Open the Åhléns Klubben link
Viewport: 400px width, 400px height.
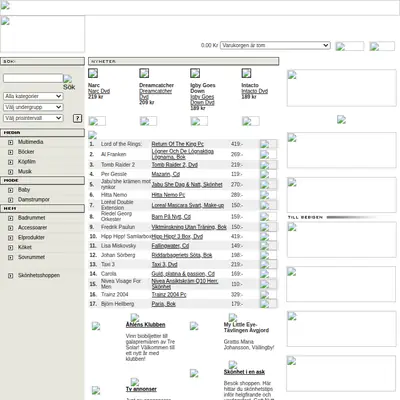click(145, 325)
